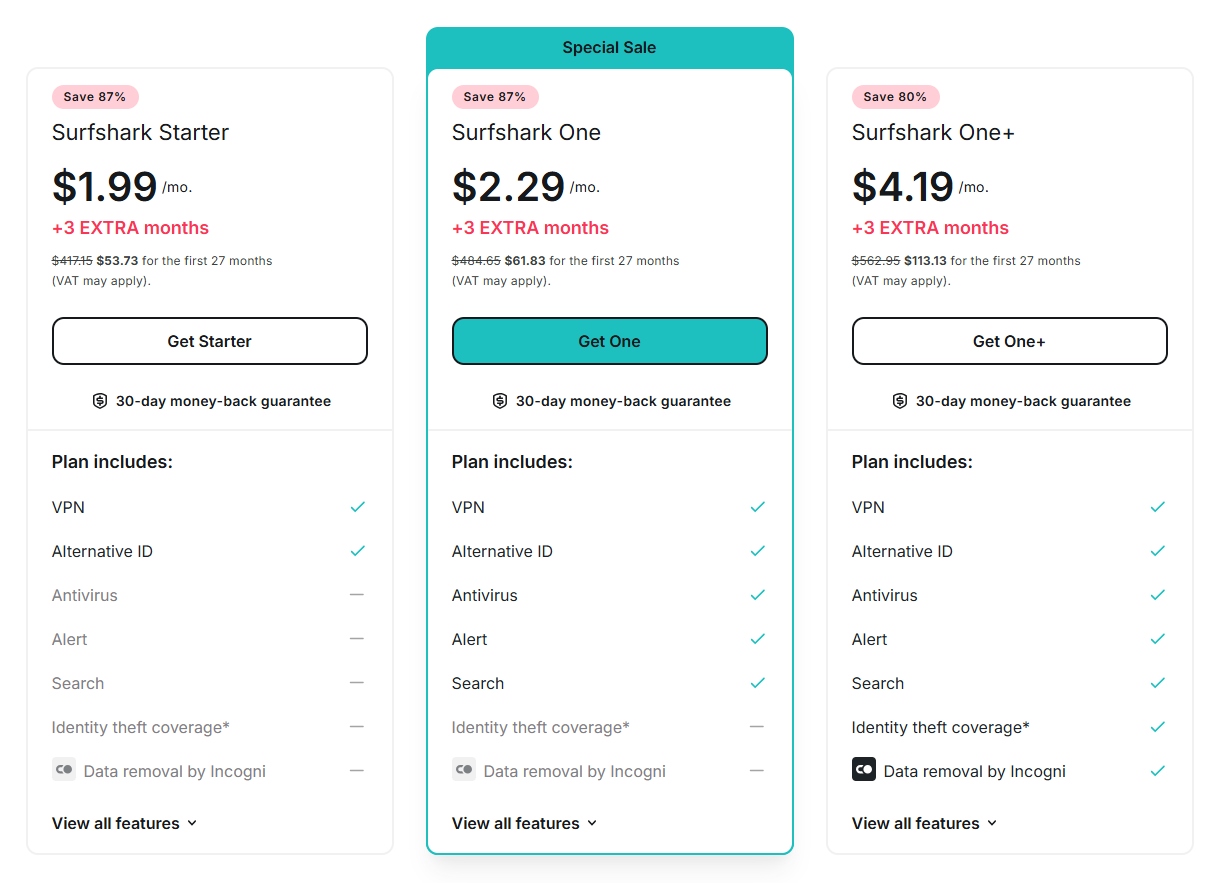Click the checkmark next to Identity theft coverage in One+
This screenshot has height=883, width=1217.
1157,727
